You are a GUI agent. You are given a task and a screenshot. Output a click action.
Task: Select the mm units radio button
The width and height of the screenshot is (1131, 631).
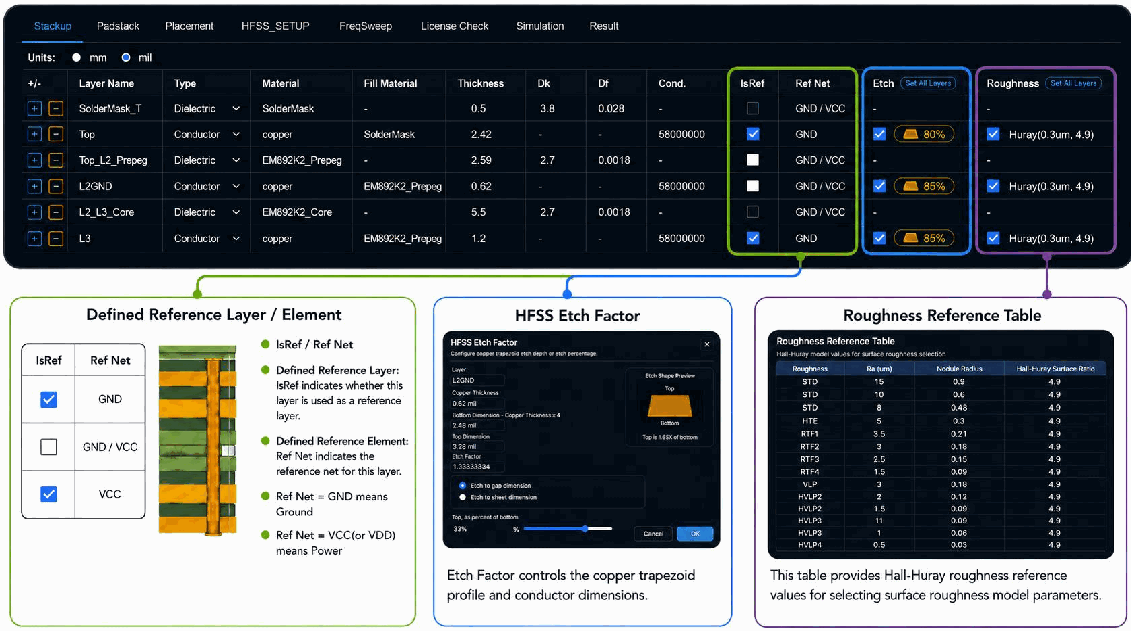76,58
